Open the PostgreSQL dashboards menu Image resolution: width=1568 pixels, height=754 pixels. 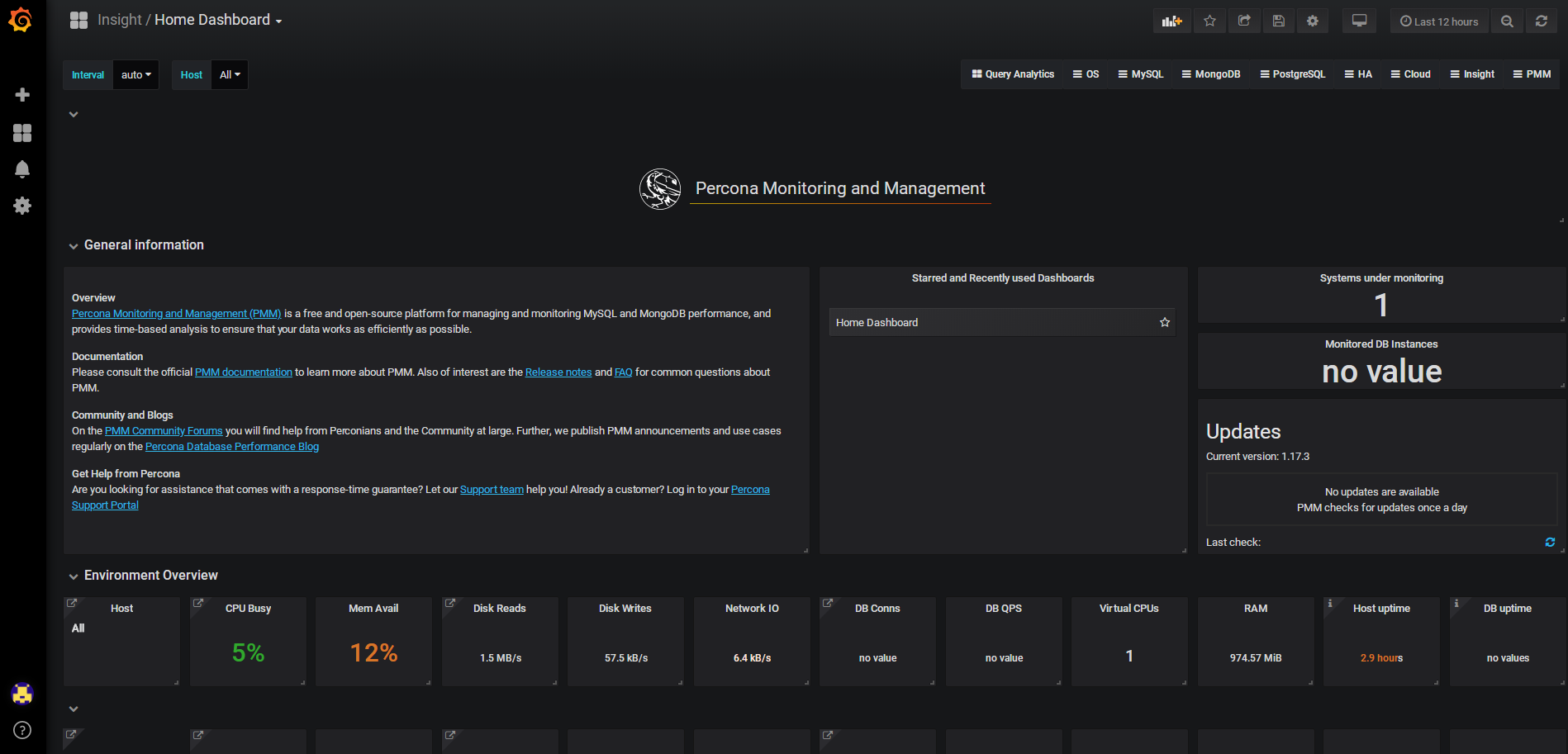coord(1292,74)
